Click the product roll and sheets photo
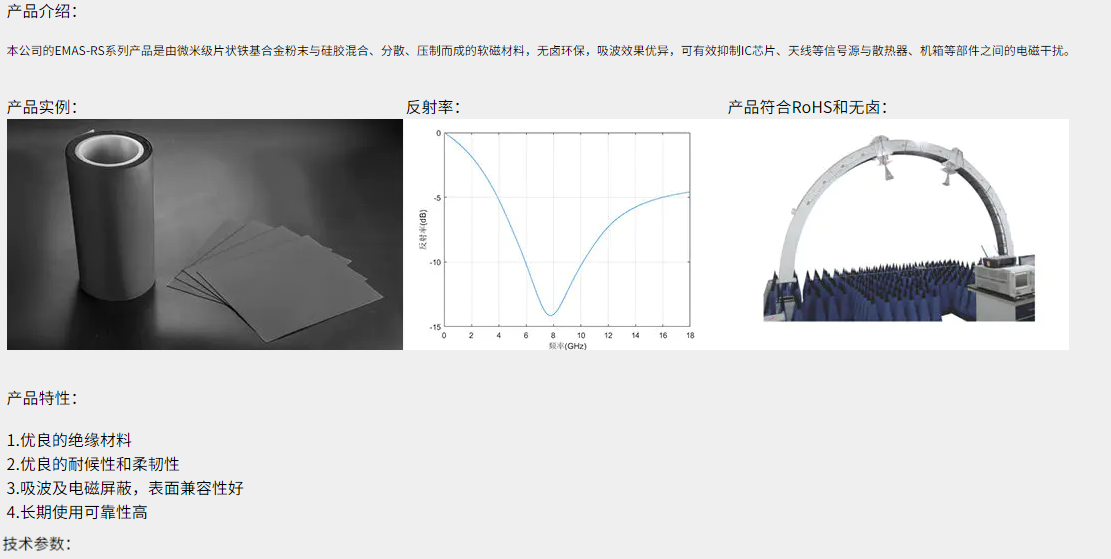Image resolution: width=1111 pixels, height=559 pixels. coord(205,234)
